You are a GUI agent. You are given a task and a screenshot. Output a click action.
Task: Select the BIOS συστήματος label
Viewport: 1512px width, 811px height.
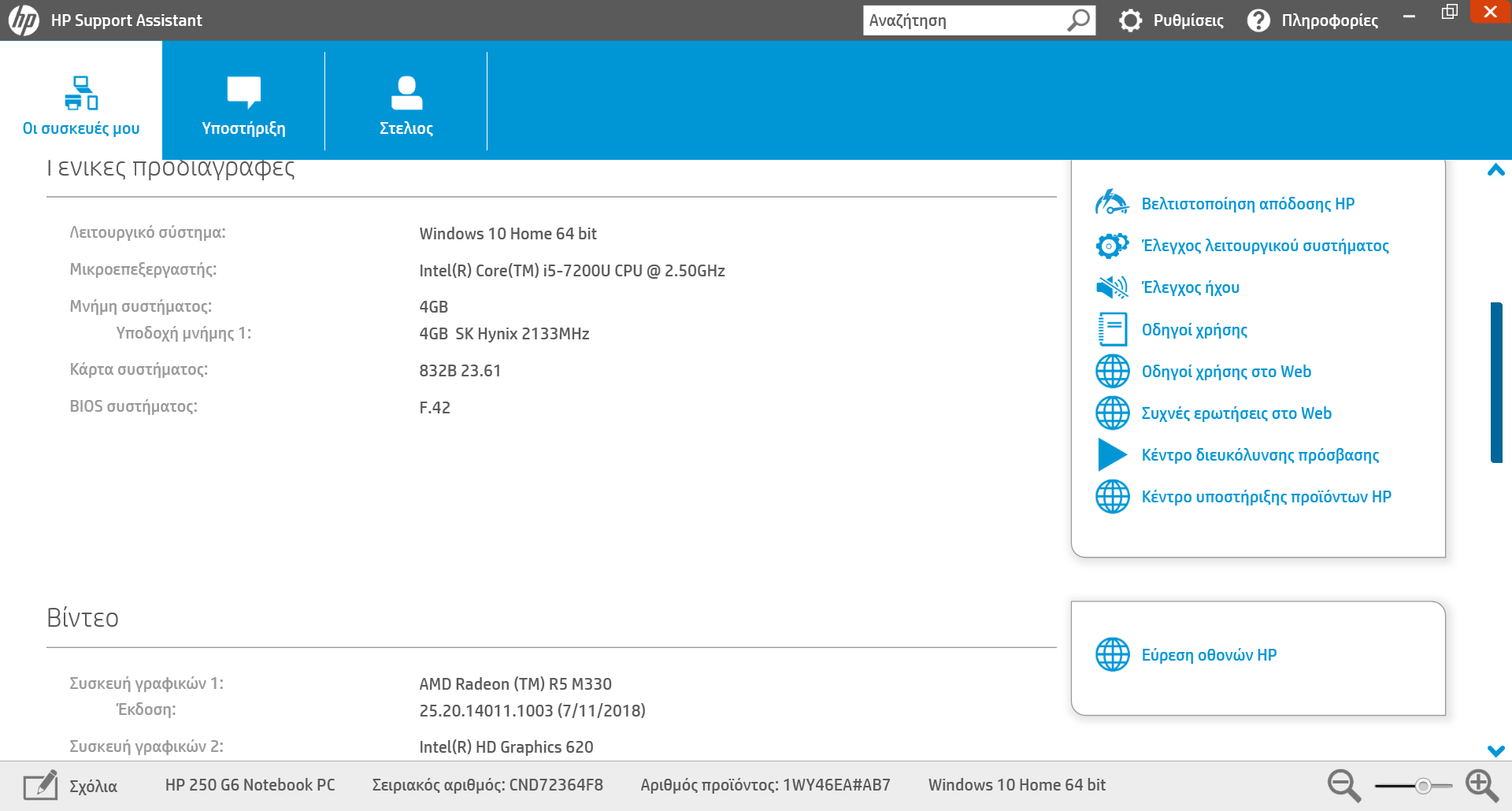[x=133, y=406]
